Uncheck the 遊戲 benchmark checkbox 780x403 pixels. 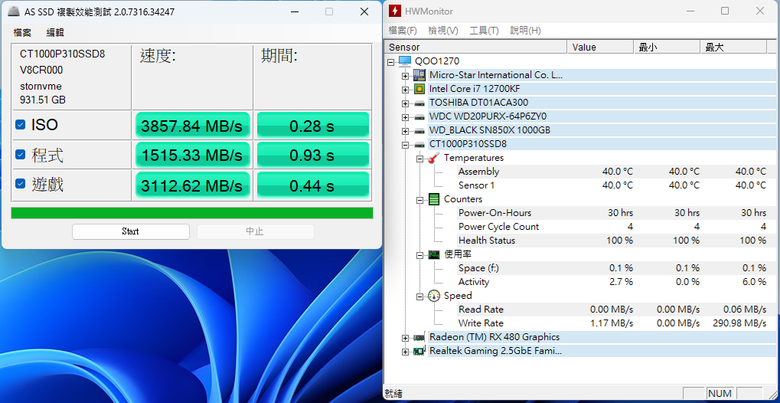pyautogui.click(x=20, y=184)
